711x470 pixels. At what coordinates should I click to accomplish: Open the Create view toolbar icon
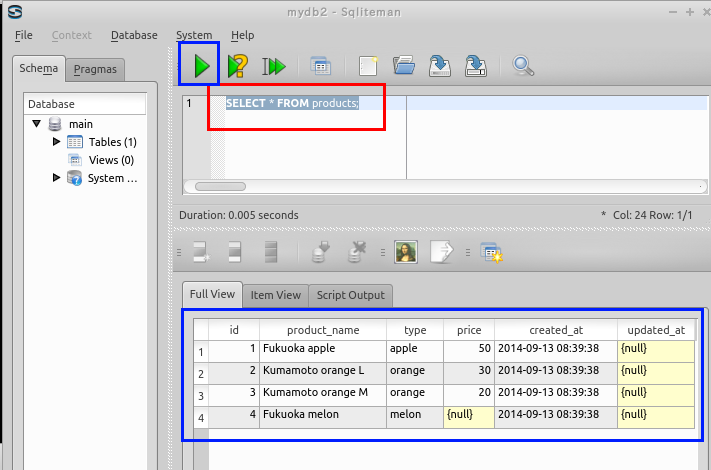[x=321, y=66]
